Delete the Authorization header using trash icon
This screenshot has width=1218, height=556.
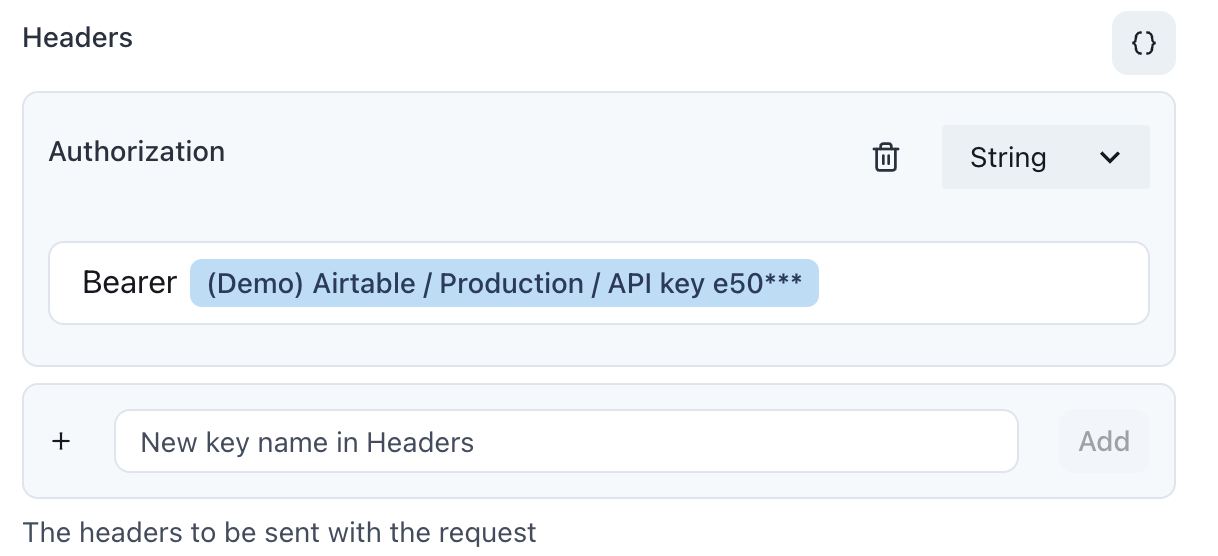pos(886,158)
